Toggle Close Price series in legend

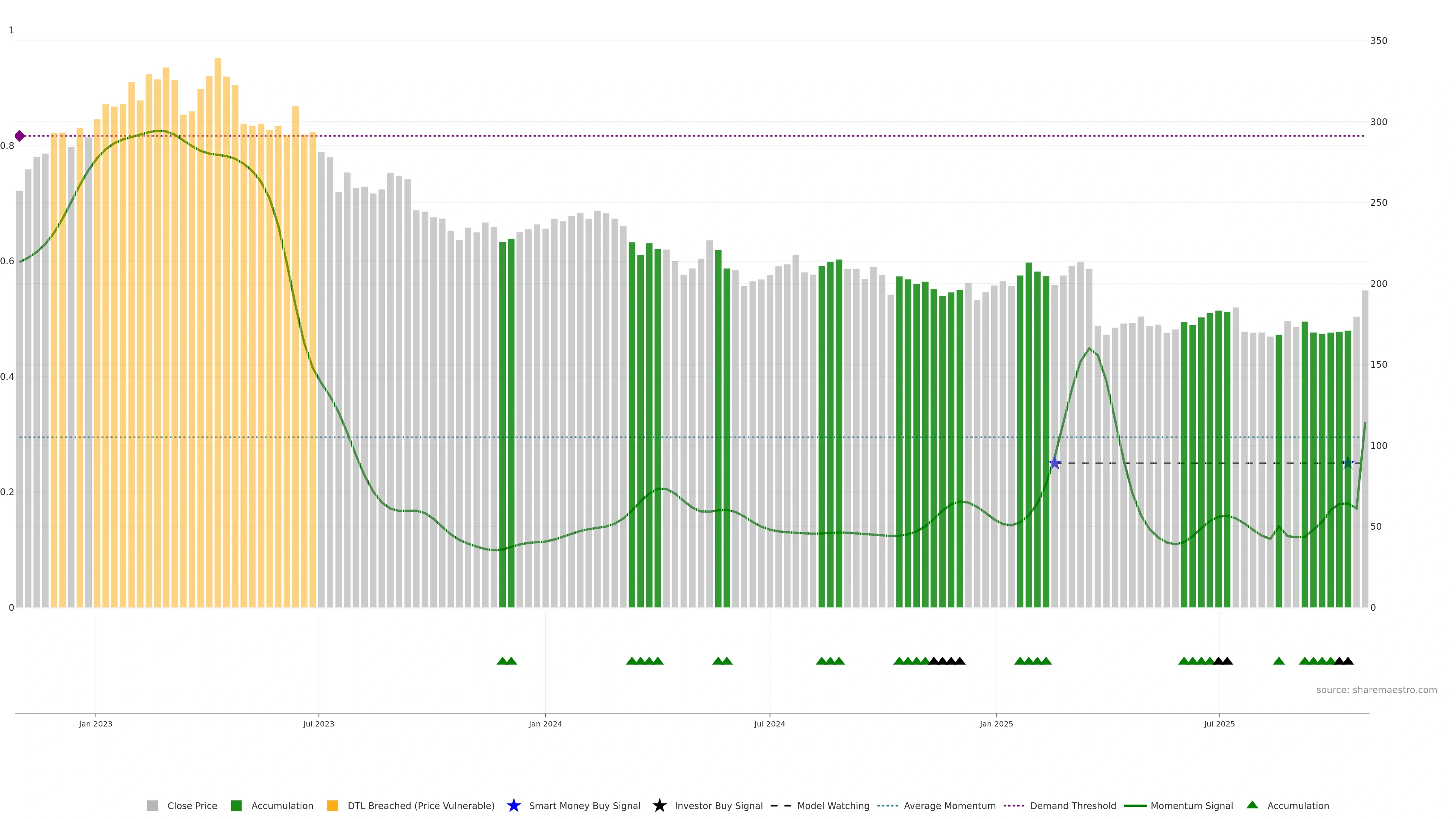192,806
